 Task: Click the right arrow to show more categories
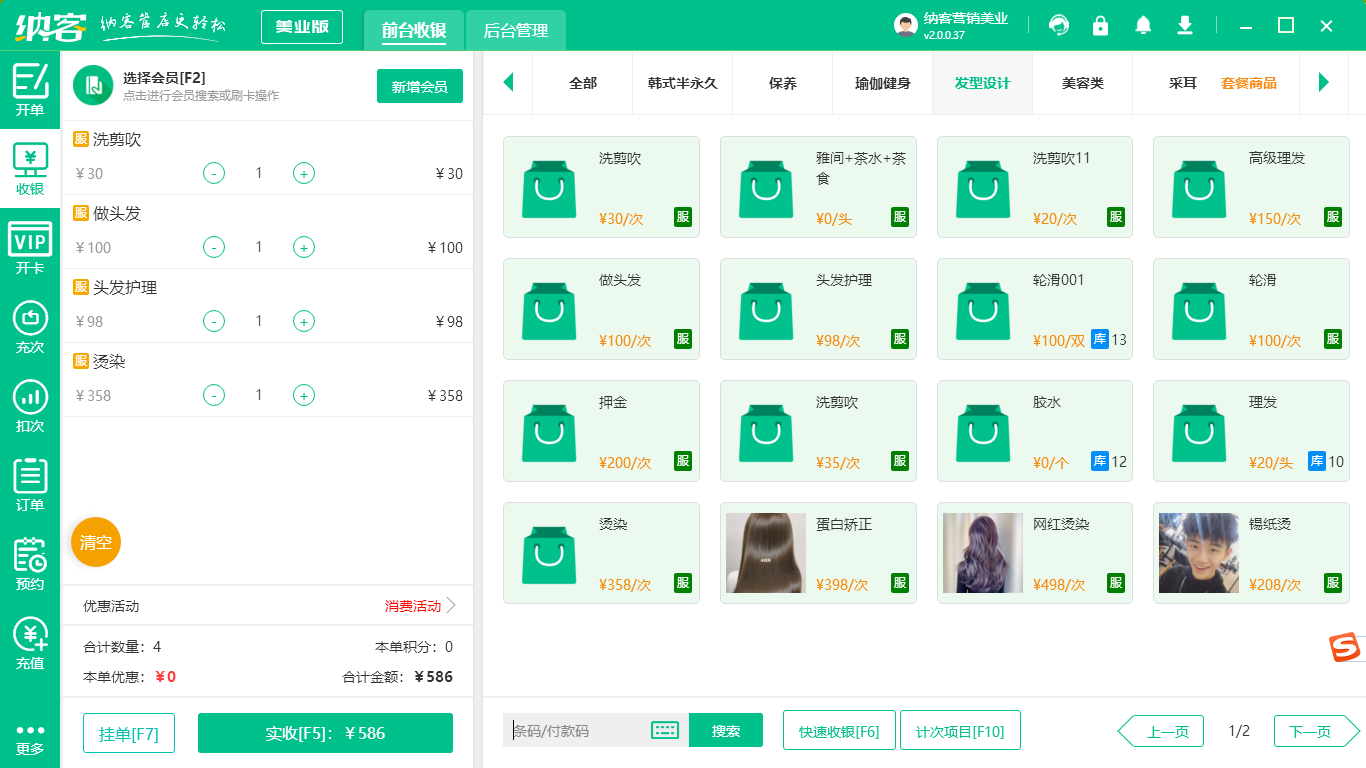tap(1325, 83)
